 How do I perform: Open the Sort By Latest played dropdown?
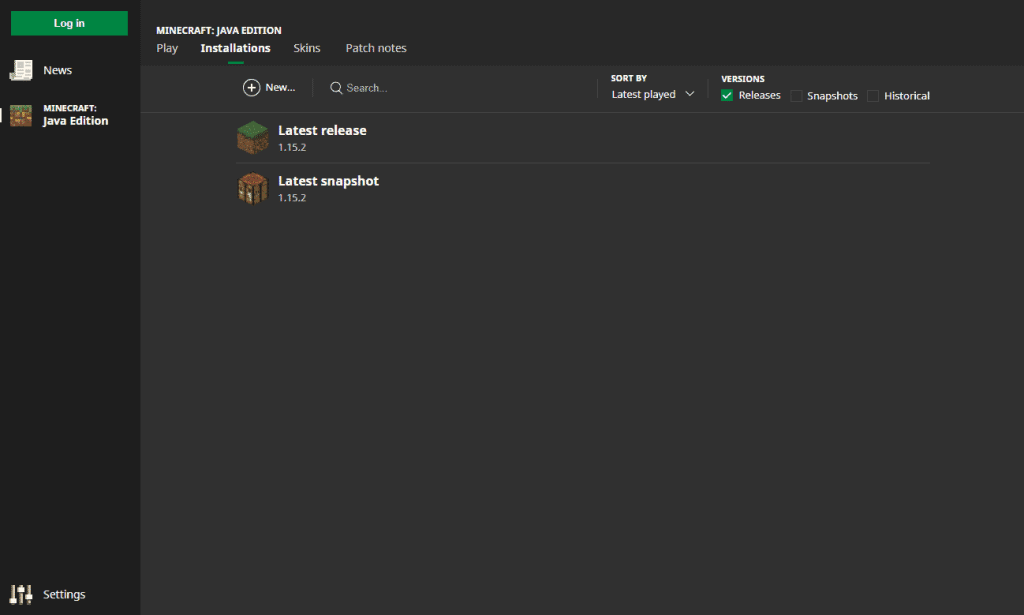tap(652, 95)
